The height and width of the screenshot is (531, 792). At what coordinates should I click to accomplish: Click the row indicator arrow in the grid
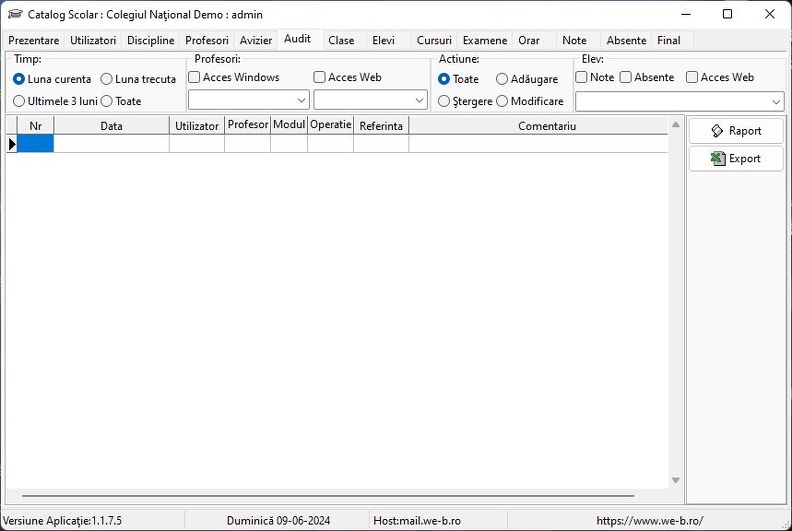12,144
